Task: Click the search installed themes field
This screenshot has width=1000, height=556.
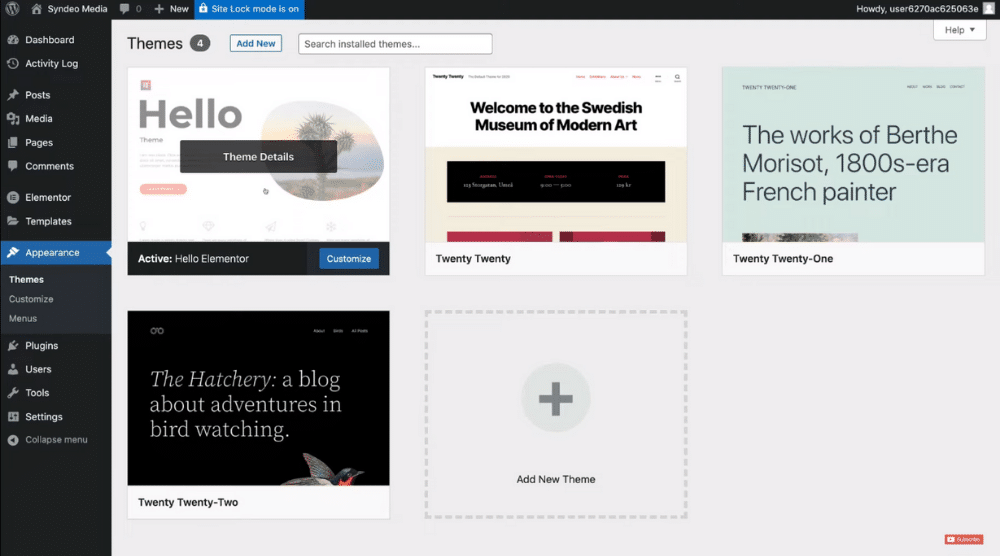Action: (395, 44)
